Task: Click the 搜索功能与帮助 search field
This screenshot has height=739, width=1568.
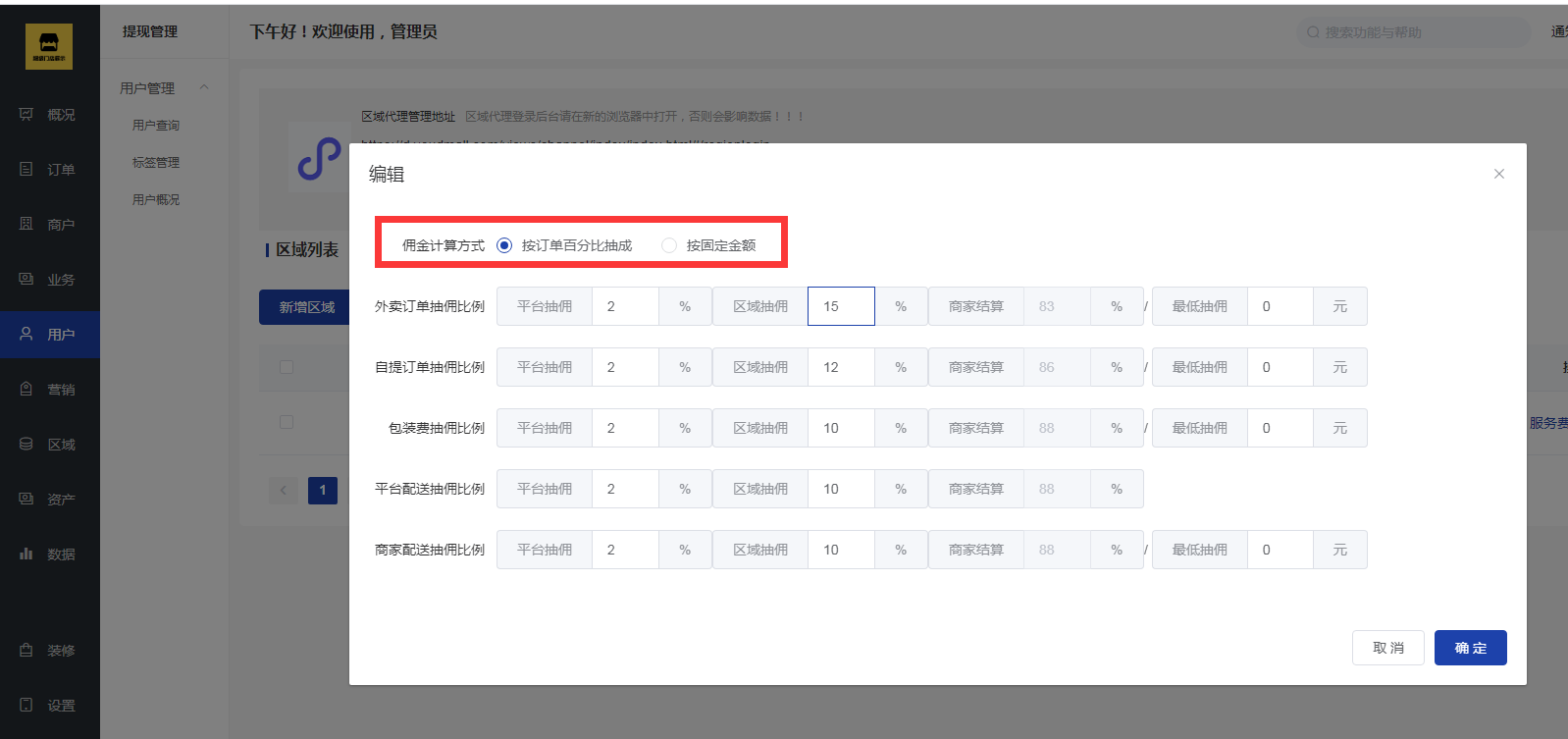Action: tap(1413, 32)
